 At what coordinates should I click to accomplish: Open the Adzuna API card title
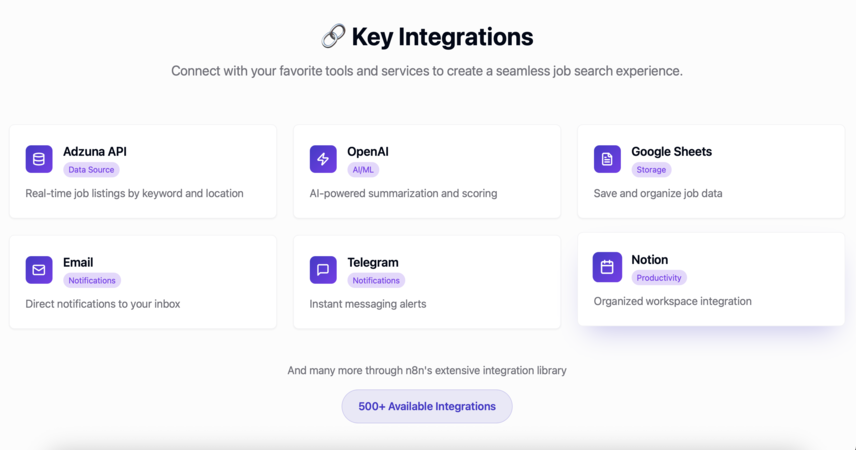click(94, 151)
